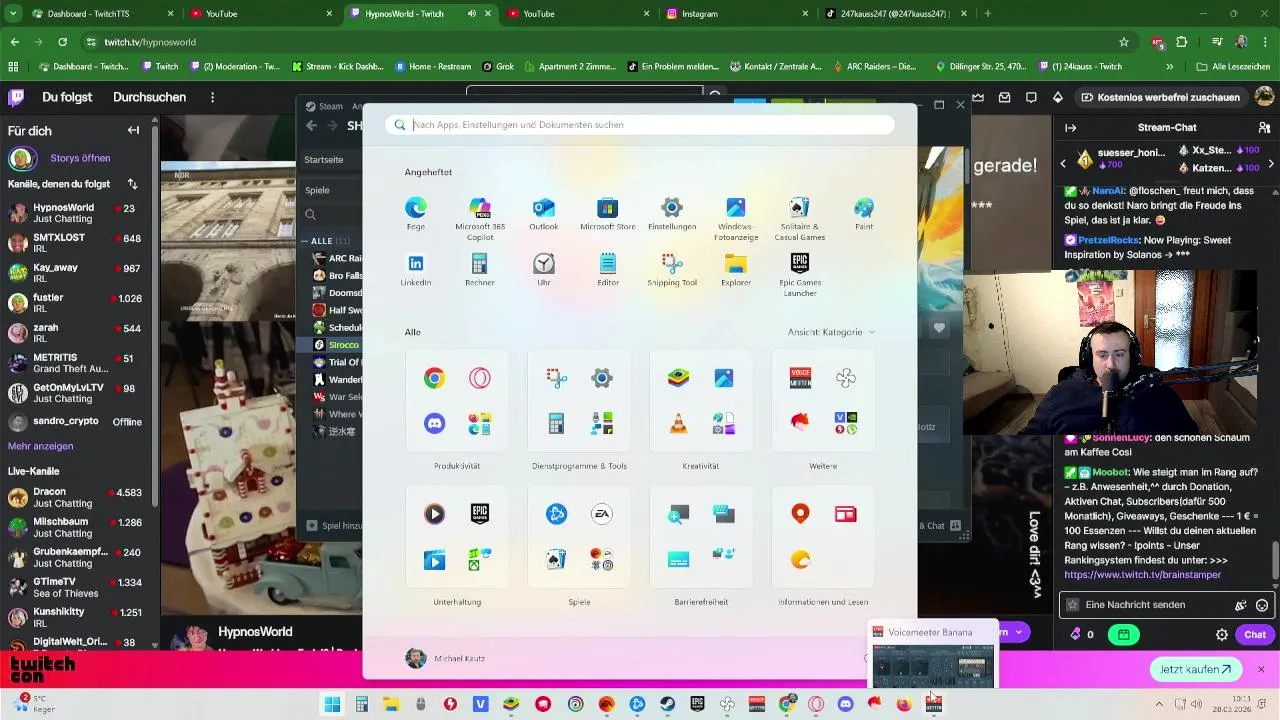Click the purple Chat send button
This screenshot has height=720, width=1280.
(1253, 634)
